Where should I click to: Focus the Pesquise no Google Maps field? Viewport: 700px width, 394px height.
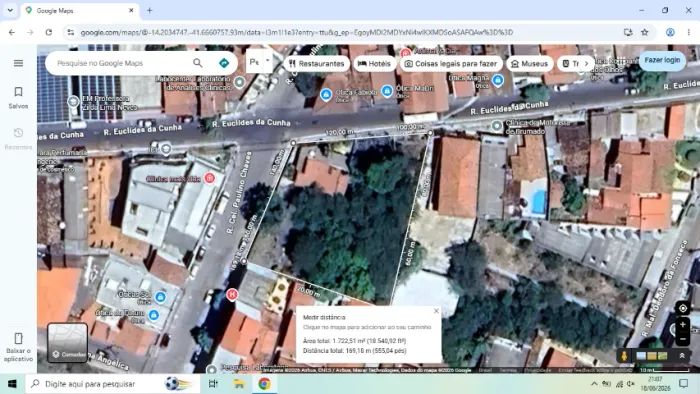pyautogui.click(x=121, y=63)
